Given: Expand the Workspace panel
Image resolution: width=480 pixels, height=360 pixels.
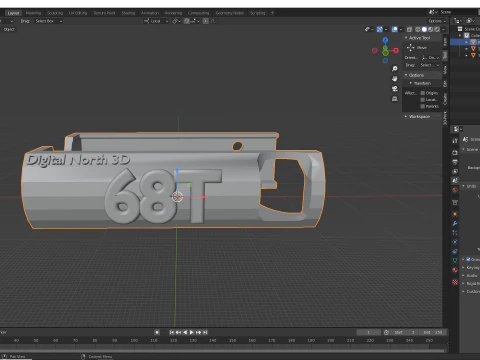Looking at the screenshot, I should [x=418, y=116].
